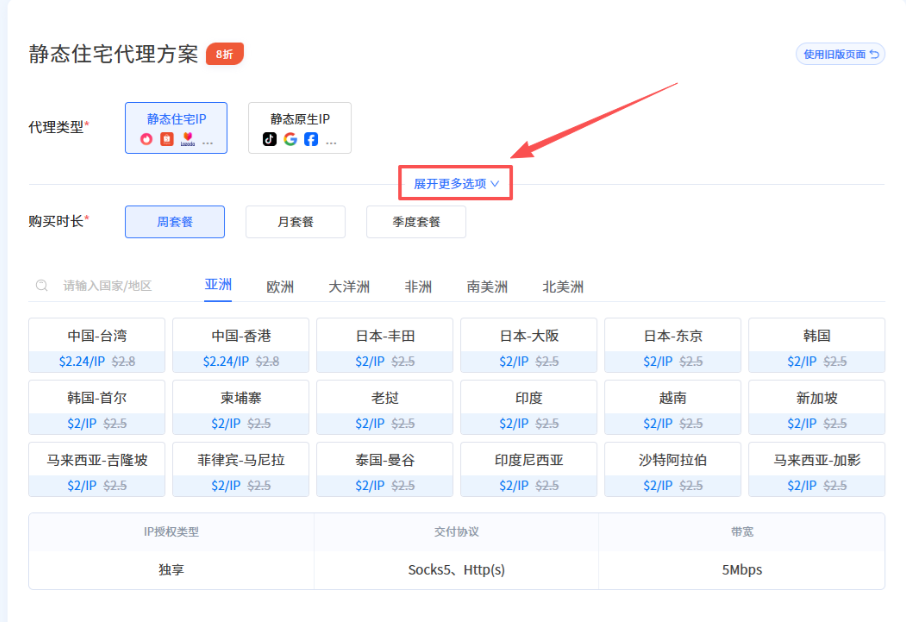Screen dimensions: 906x622
Task: Choose the 月套餐 monthly plan
Action: 295,221
